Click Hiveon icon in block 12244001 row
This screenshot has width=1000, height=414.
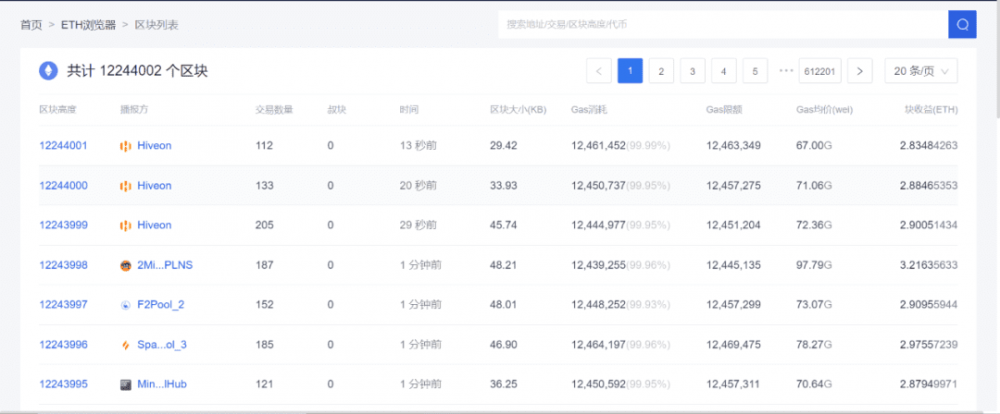coord(126,146)
